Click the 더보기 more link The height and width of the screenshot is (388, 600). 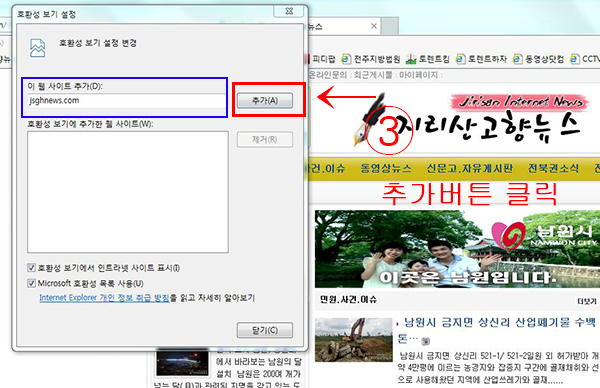point(587,301)
